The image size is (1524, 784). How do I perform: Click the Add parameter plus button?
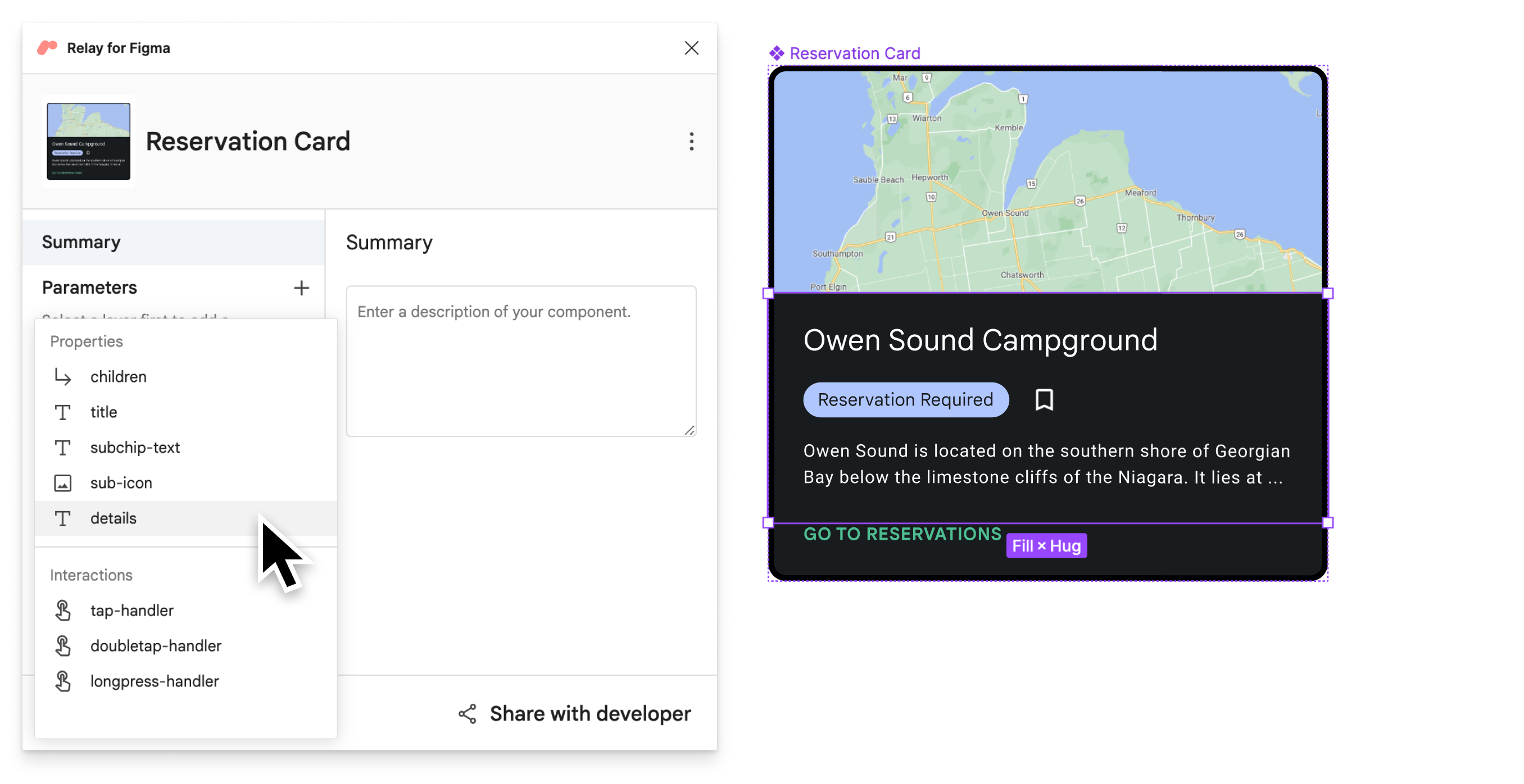(299, 288)
